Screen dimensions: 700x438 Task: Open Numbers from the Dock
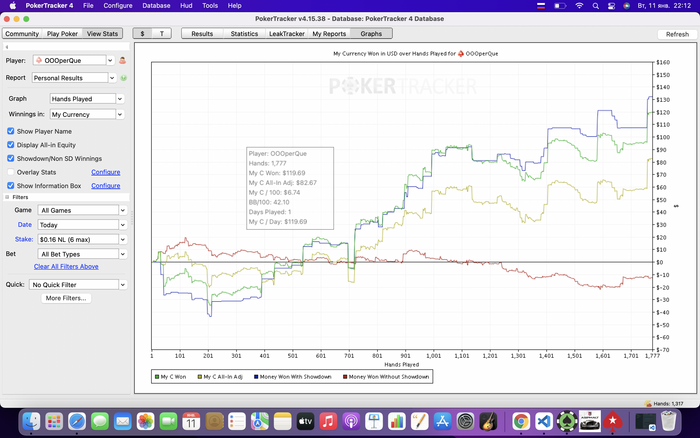coord(397,421)
